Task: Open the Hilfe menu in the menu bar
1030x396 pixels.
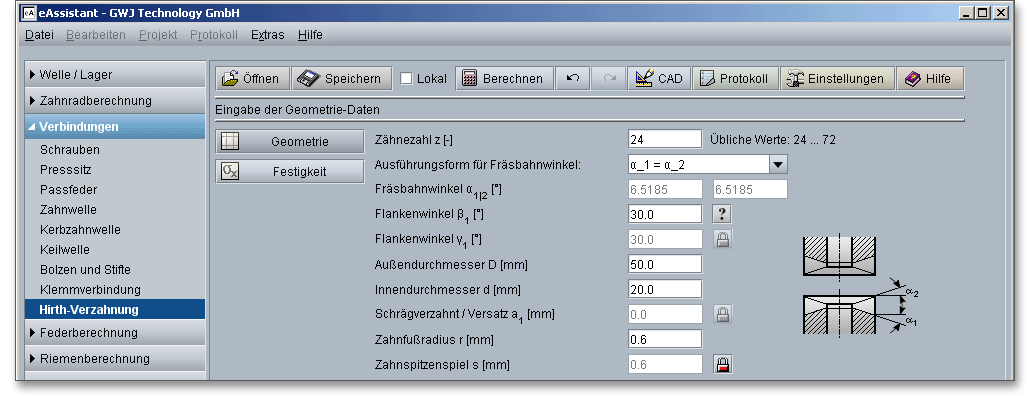Action: tap(310, 35)
